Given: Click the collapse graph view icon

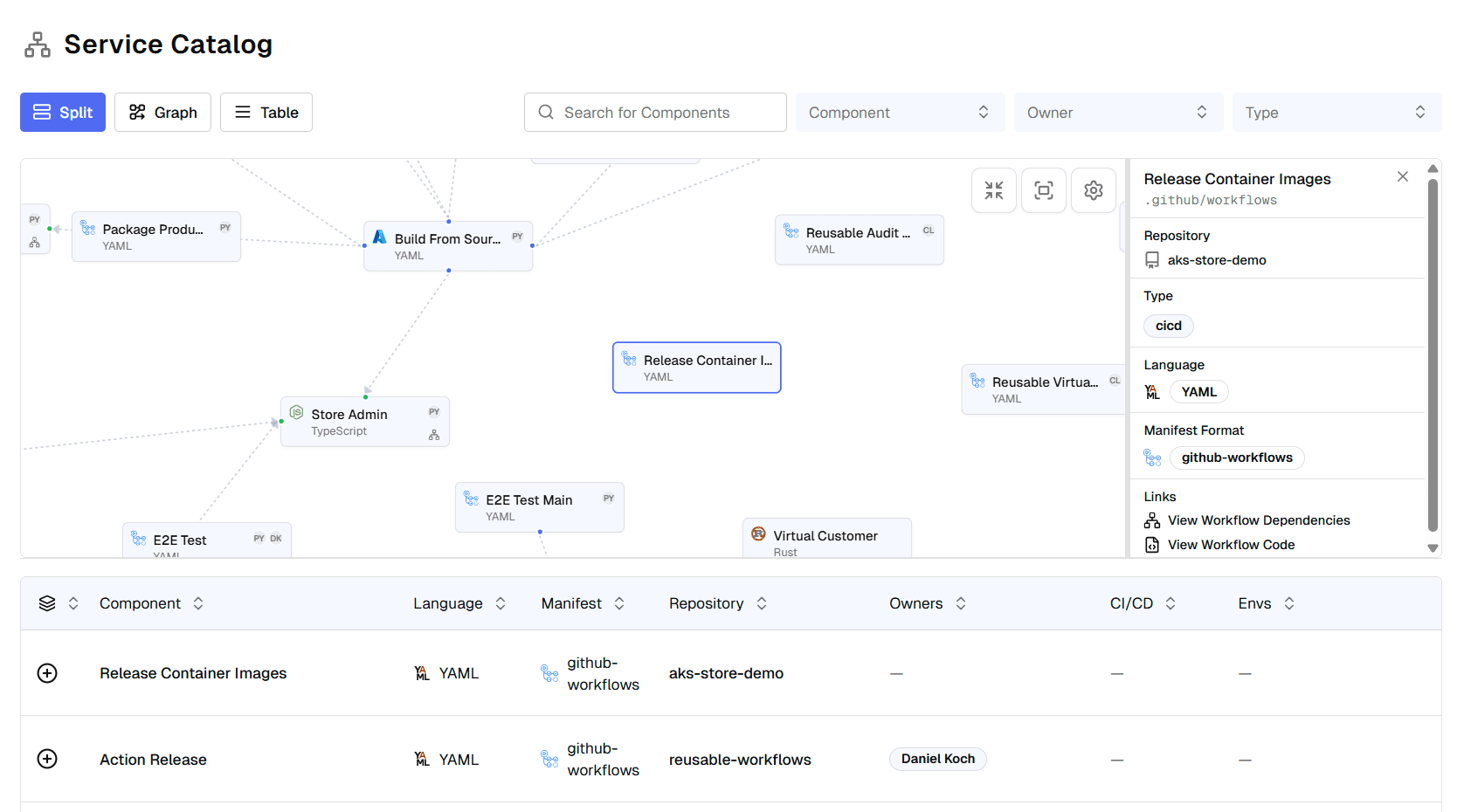Looking at the screenshot, I should pos(994,190).
